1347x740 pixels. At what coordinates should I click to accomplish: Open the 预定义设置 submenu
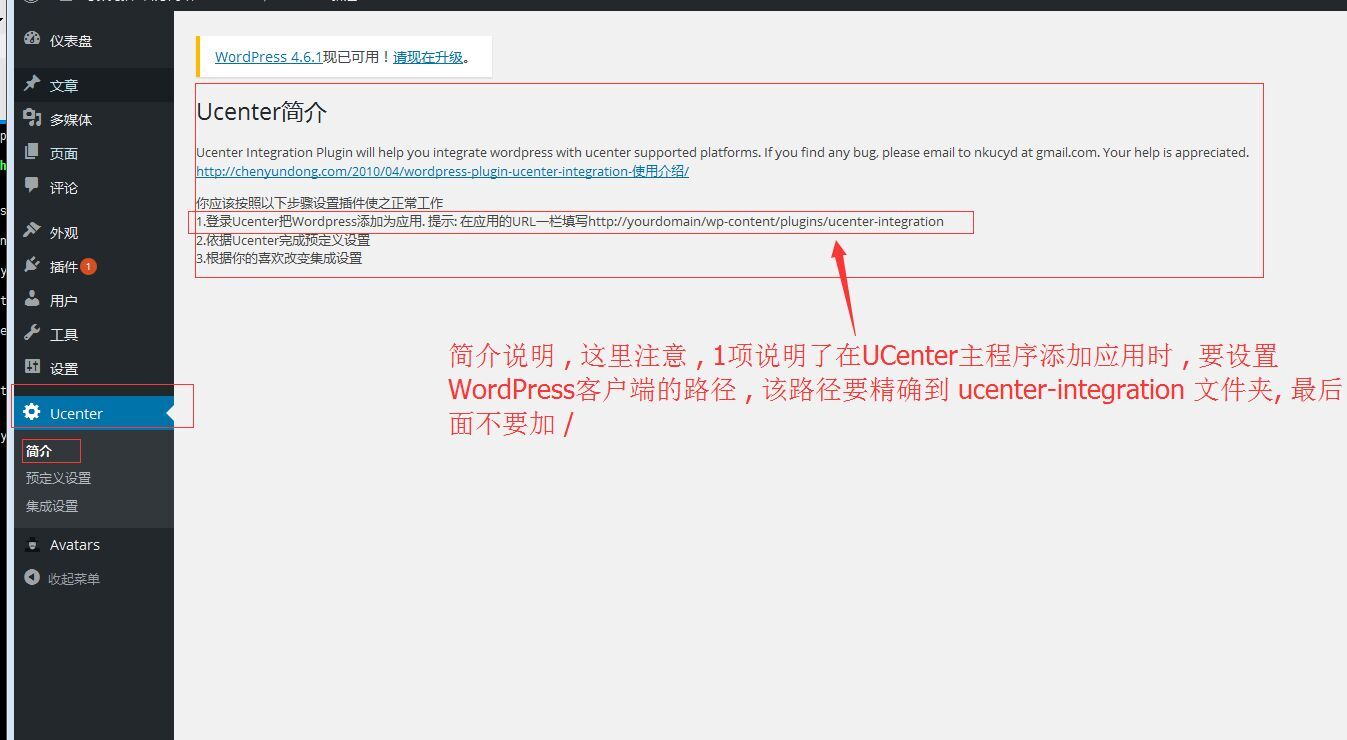tap(58, 478)
